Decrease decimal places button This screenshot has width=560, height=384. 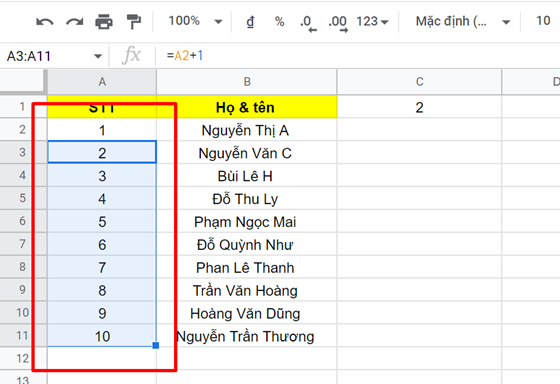coord(309,23)
